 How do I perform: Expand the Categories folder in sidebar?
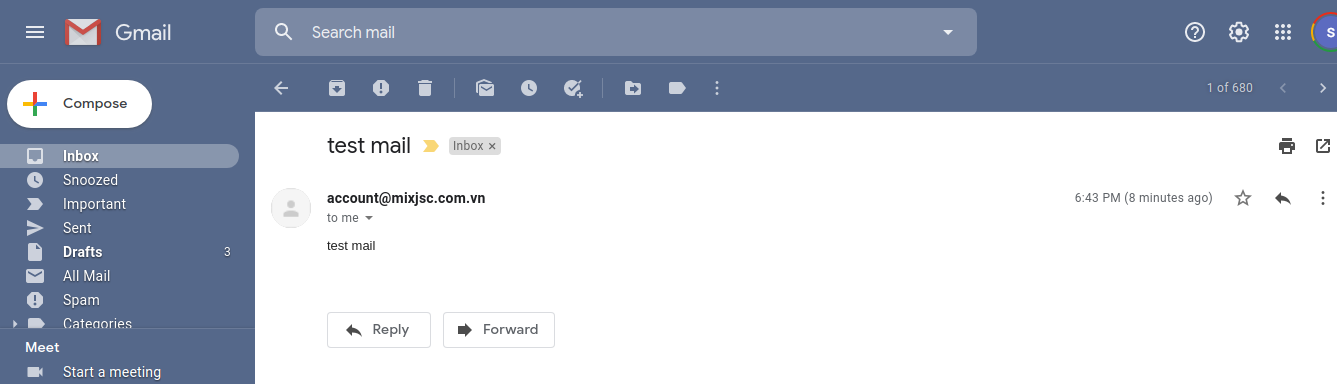pos(14,324)
